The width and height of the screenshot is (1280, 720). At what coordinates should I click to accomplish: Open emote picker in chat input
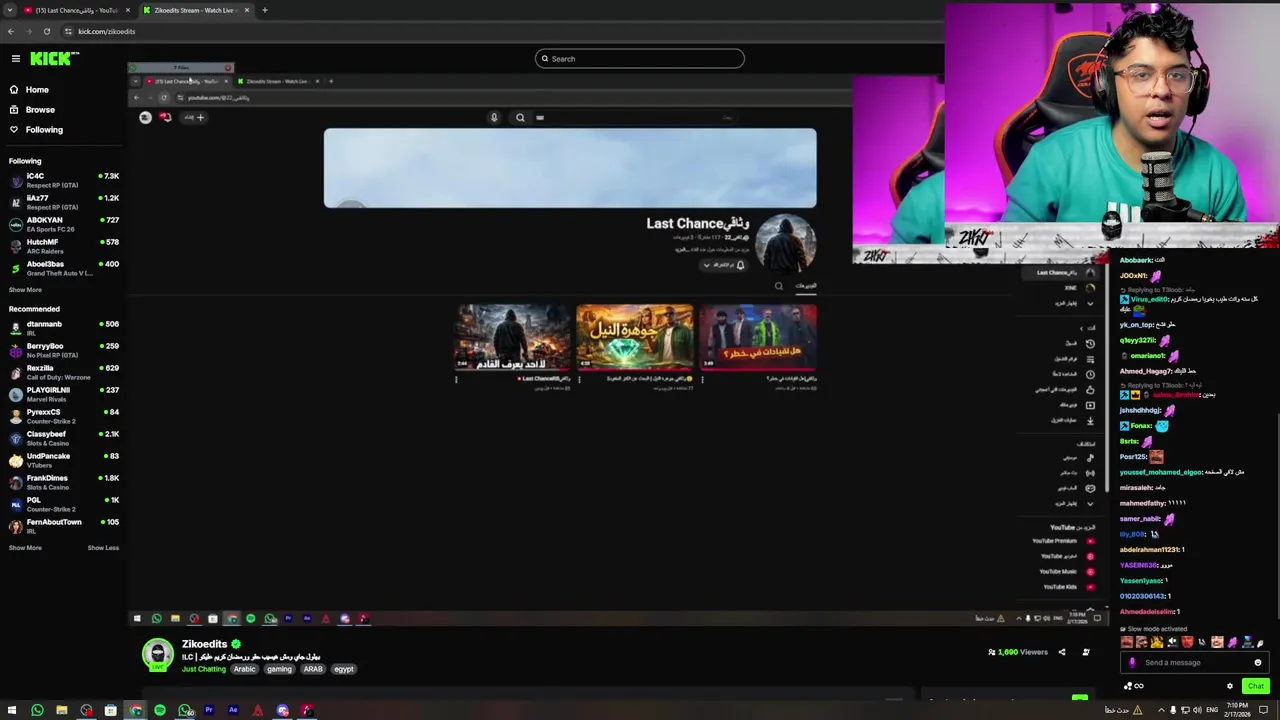pos(1258,662)
